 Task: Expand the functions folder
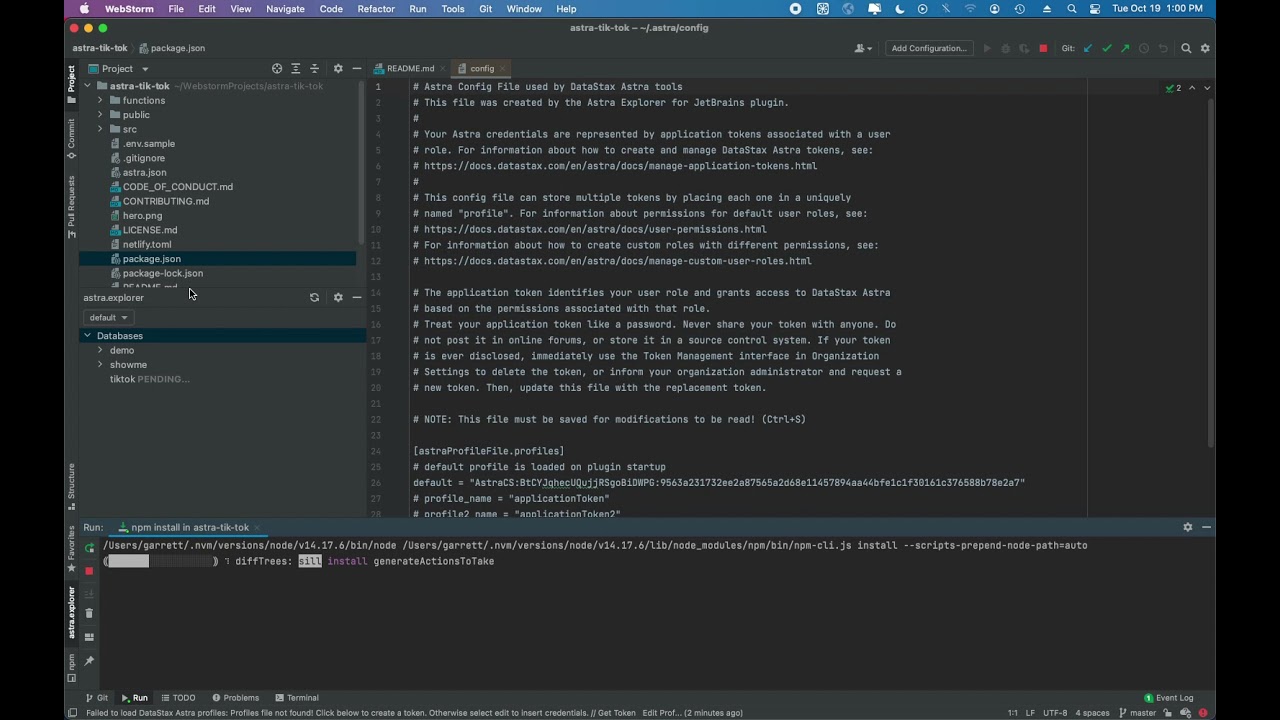(100, 100)
